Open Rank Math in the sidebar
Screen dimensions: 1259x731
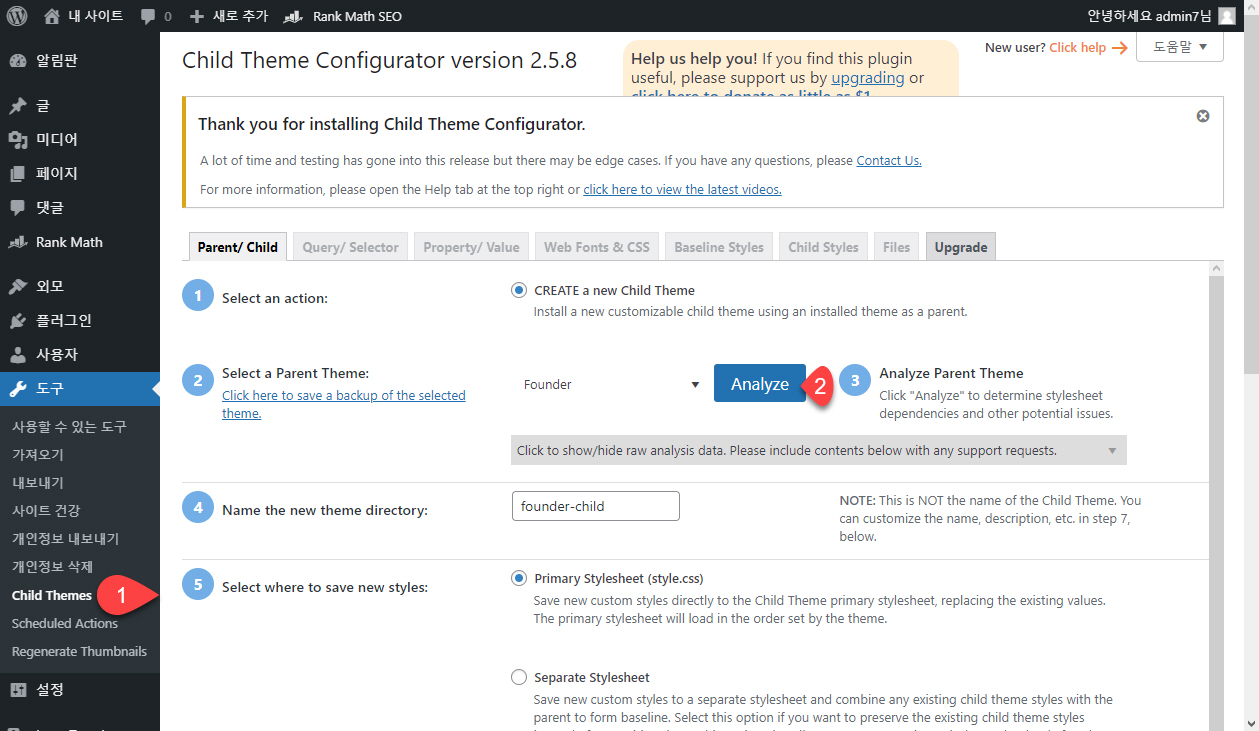pos(80,242)
